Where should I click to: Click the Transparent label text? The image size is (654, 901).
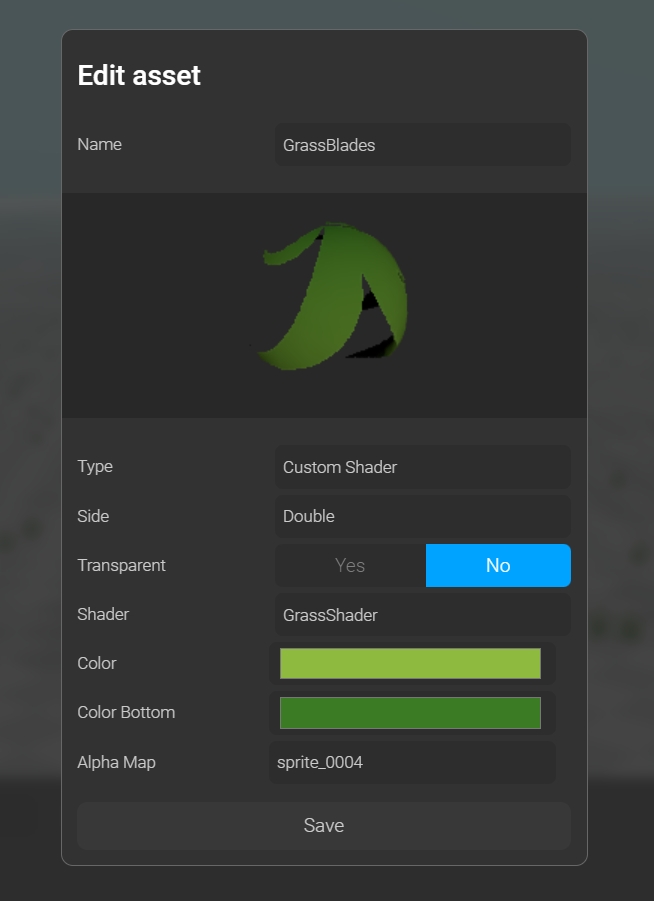(x=121, y=565)
